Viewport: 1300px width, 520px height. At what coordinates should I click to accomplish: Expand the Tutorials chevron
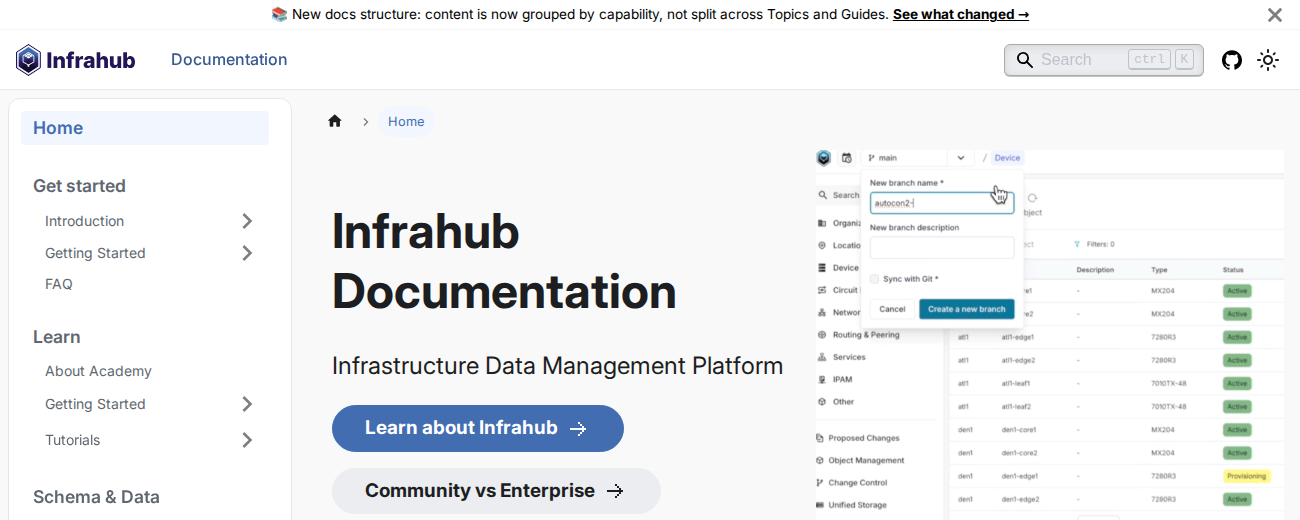(247, 440)
